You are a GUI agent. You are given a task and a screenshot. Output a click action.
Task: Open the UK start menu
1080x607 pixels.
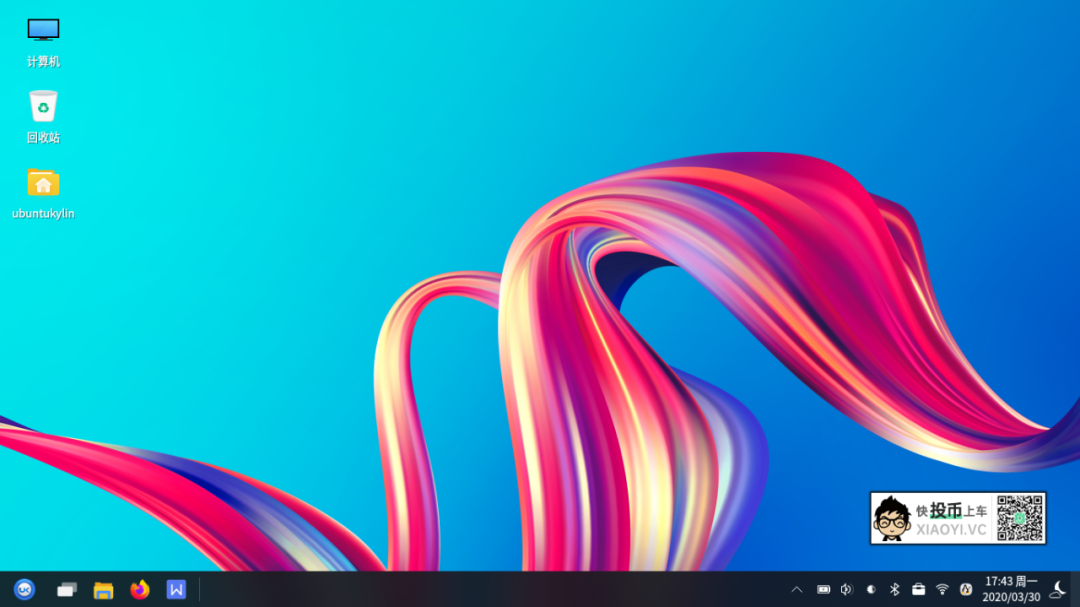[25, 590]
